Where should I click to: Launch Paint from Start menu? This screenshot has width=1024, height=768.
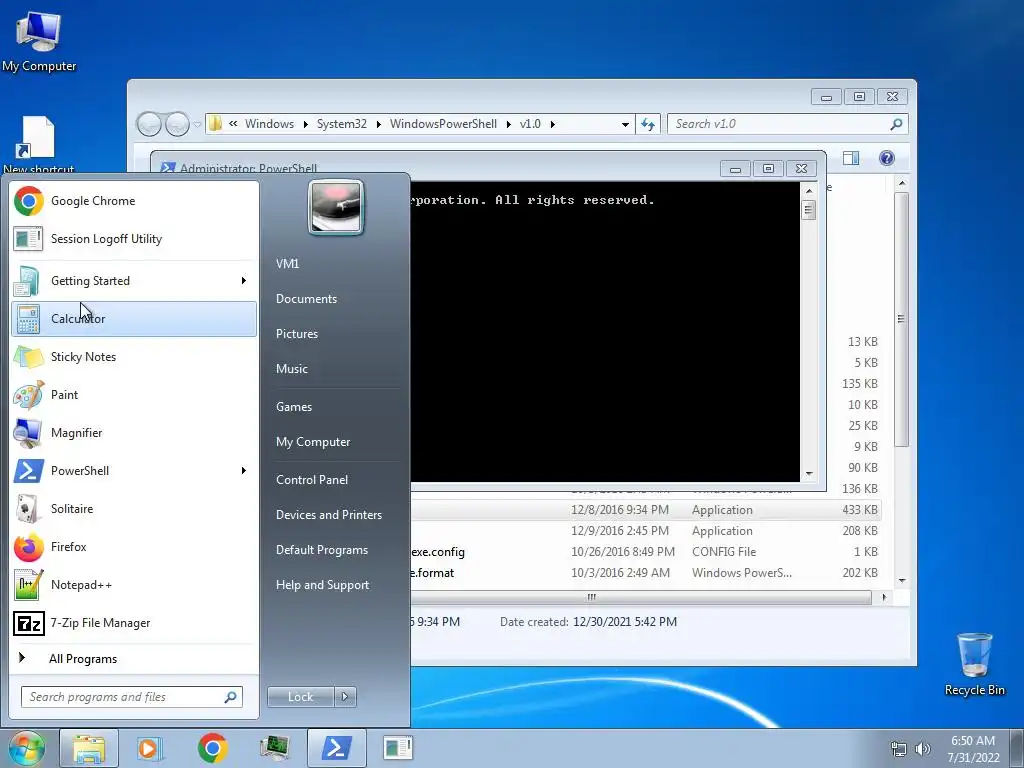134,394
